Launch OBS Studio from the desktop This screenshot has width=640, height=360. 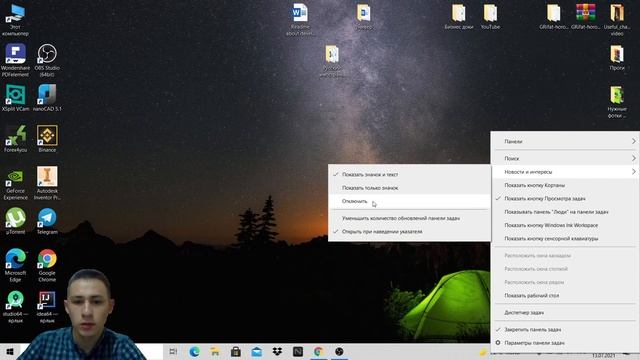point(47,60)
